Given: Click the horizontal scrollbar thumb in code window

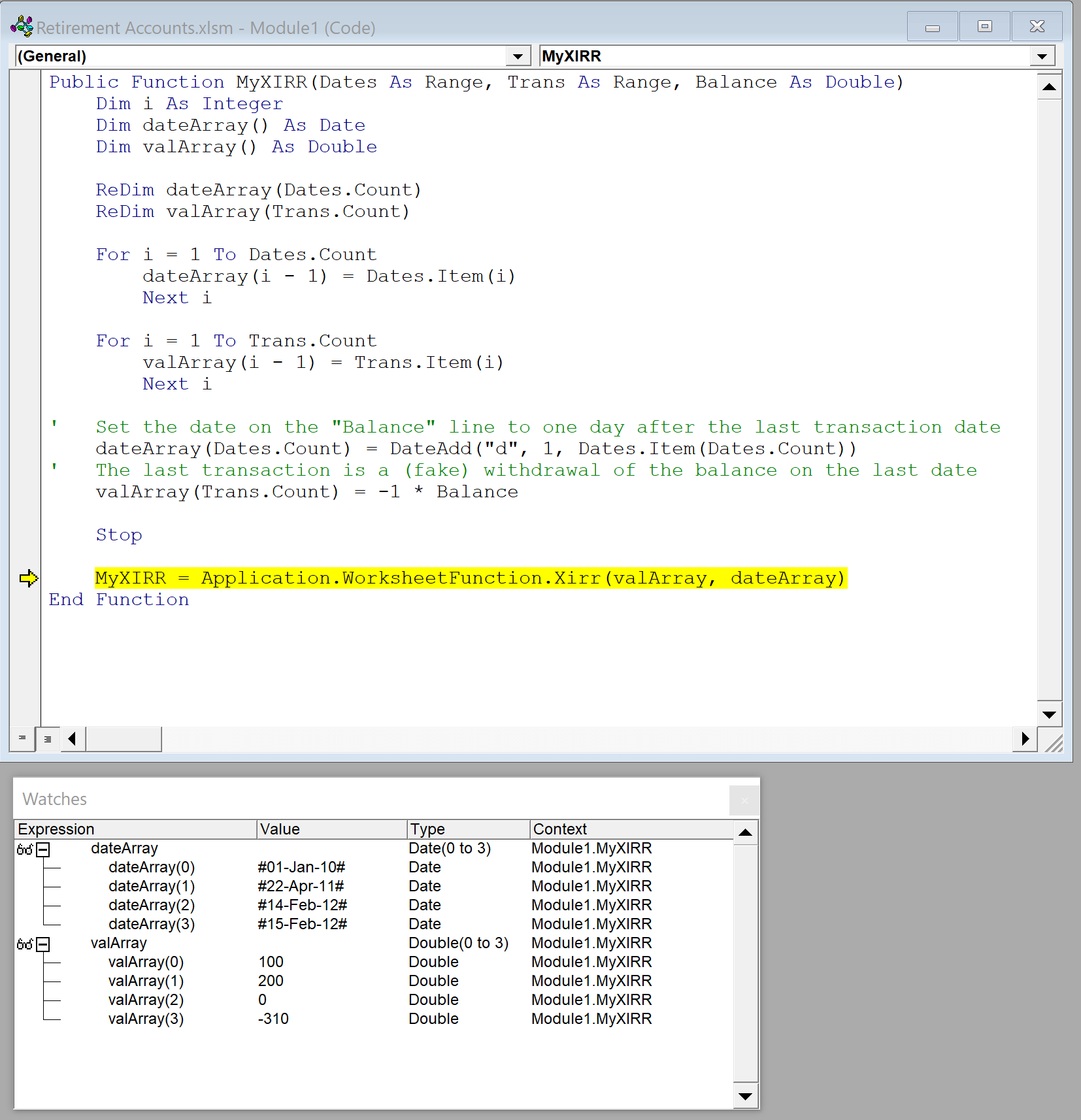Looking at the screenshot, I should point(124,738).
